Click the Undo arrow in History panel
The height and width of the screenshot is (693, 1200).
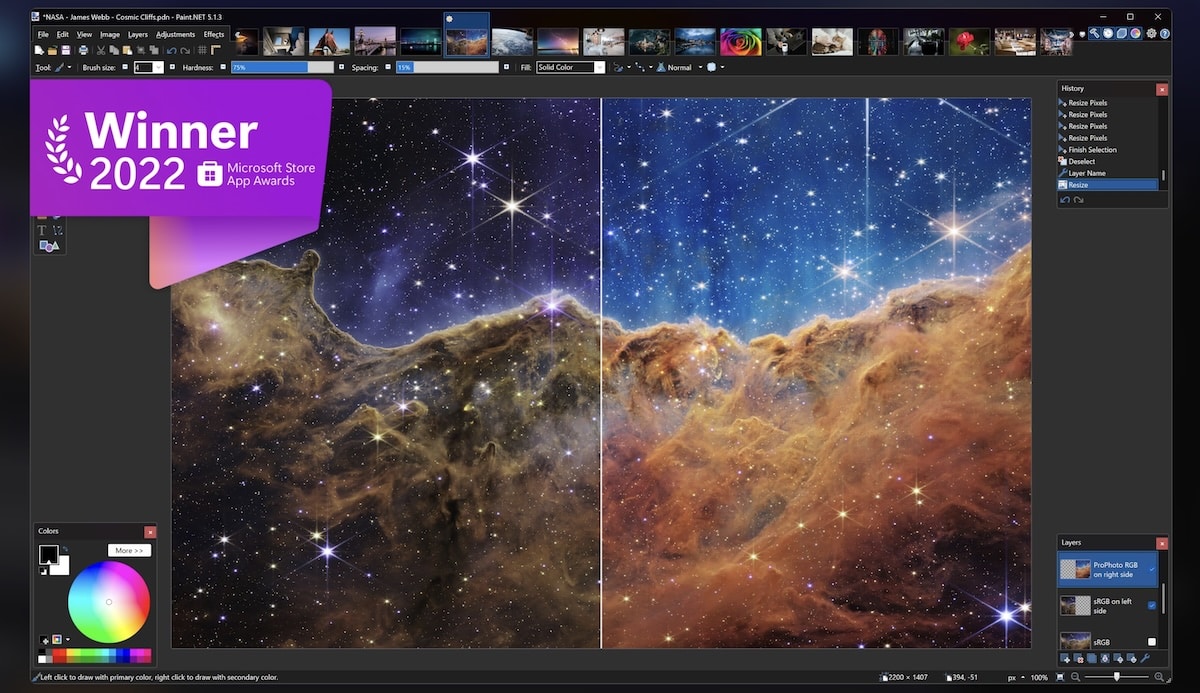(1065, 199)
